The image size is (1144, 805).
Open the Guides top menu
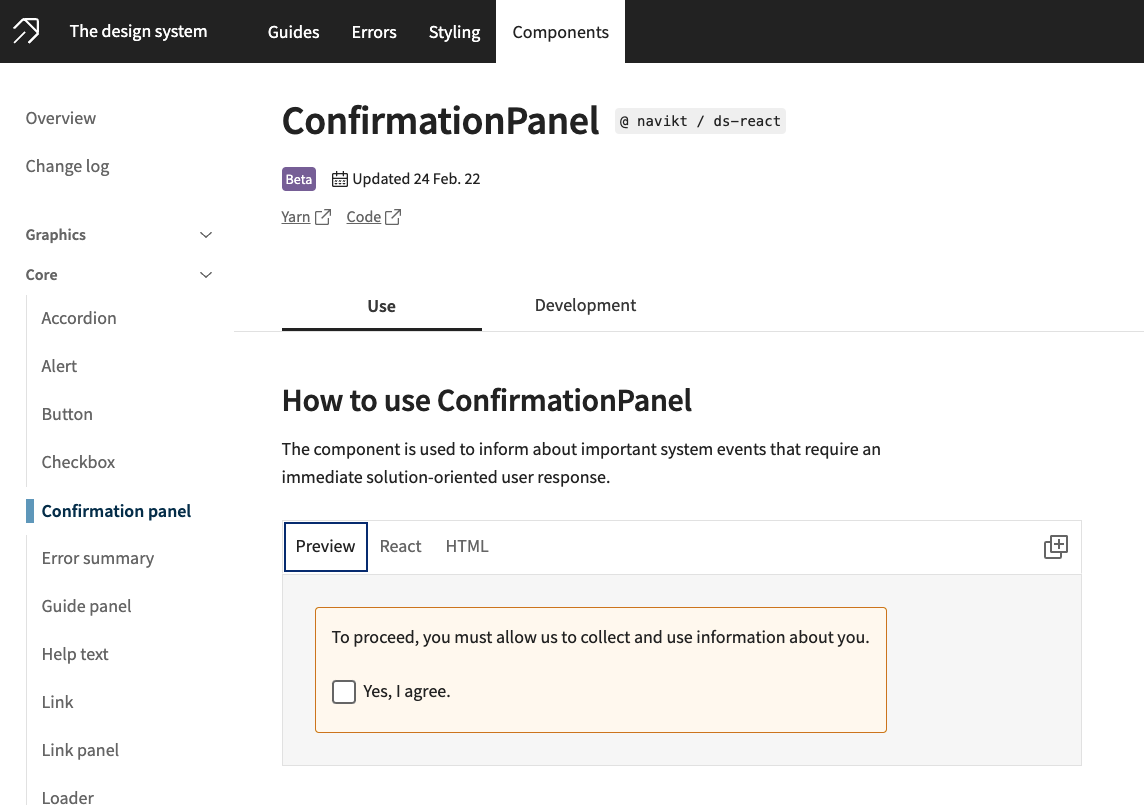pyautogui.click(x=294, y=32)
